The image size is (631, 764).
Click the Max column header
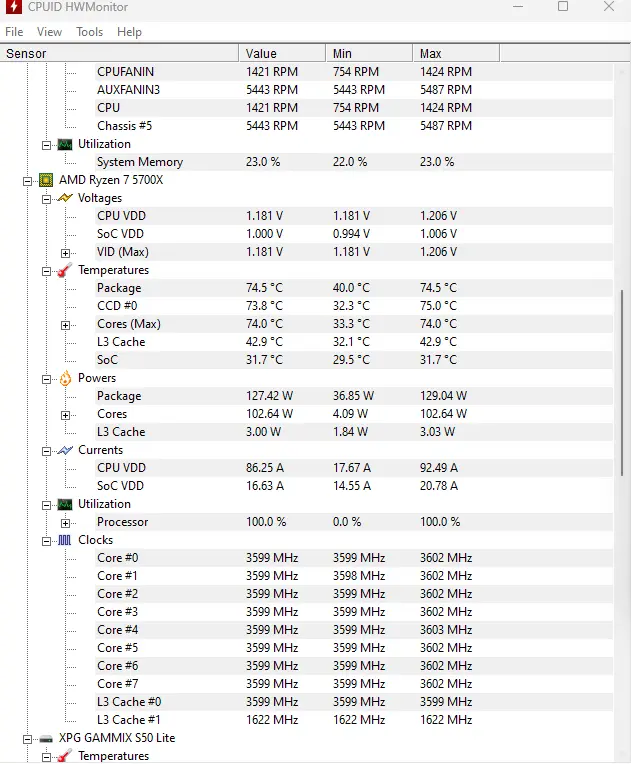click(x=456, y=53)
